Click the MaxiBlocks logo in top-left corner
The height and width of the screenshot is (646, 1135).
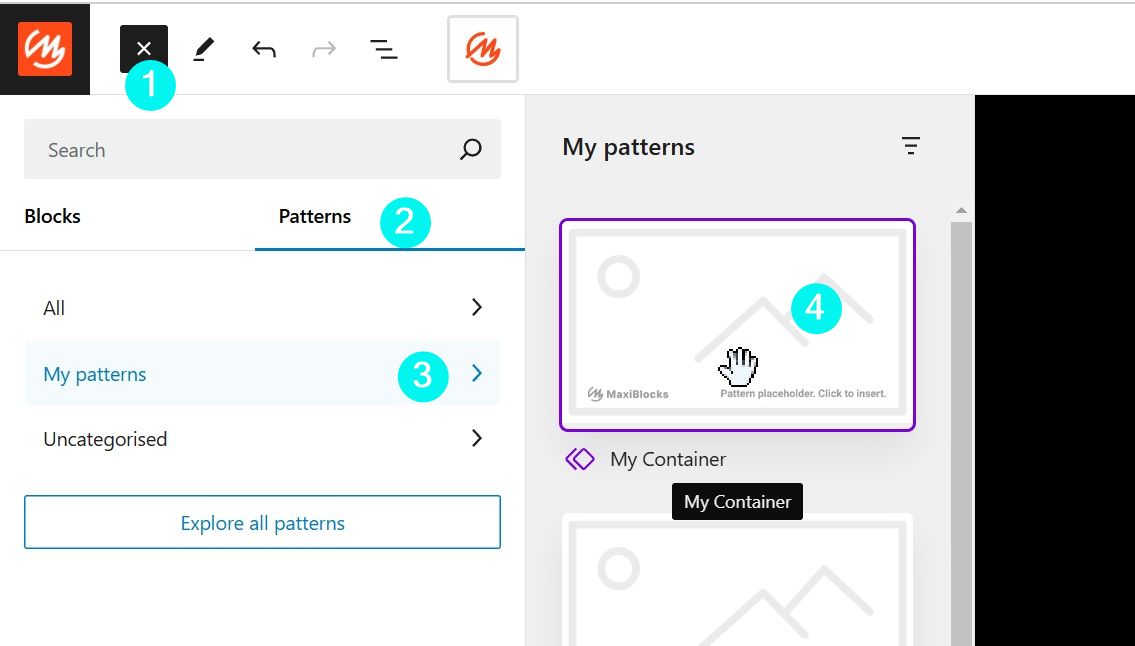(45, 49)
